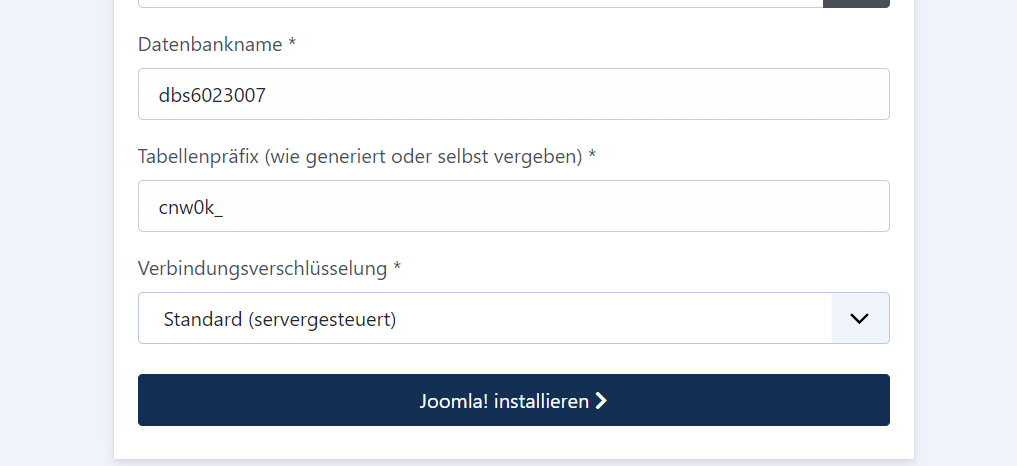Open the Verbindungsverschlüsselung select box
This screenshot has height=466, width=1017.
(514, 318)
